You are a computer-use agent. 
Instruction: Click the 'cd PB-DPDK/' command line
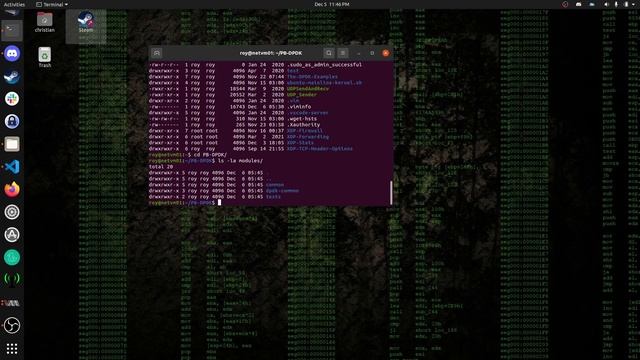pos(188,155)
